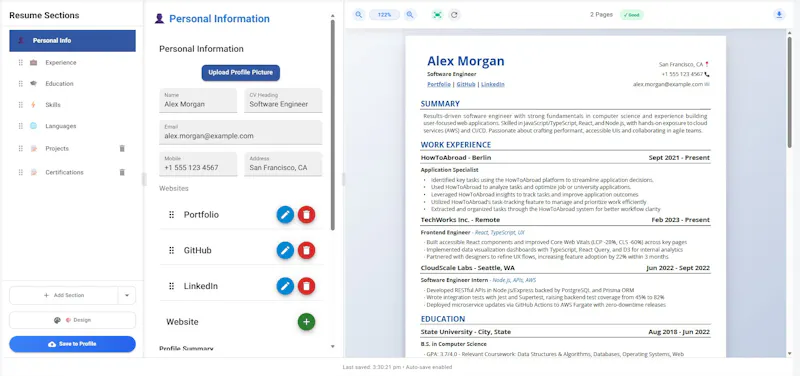Click the Good status badge
The height and width of the screenshot is (376, 800).
point(632,15)
